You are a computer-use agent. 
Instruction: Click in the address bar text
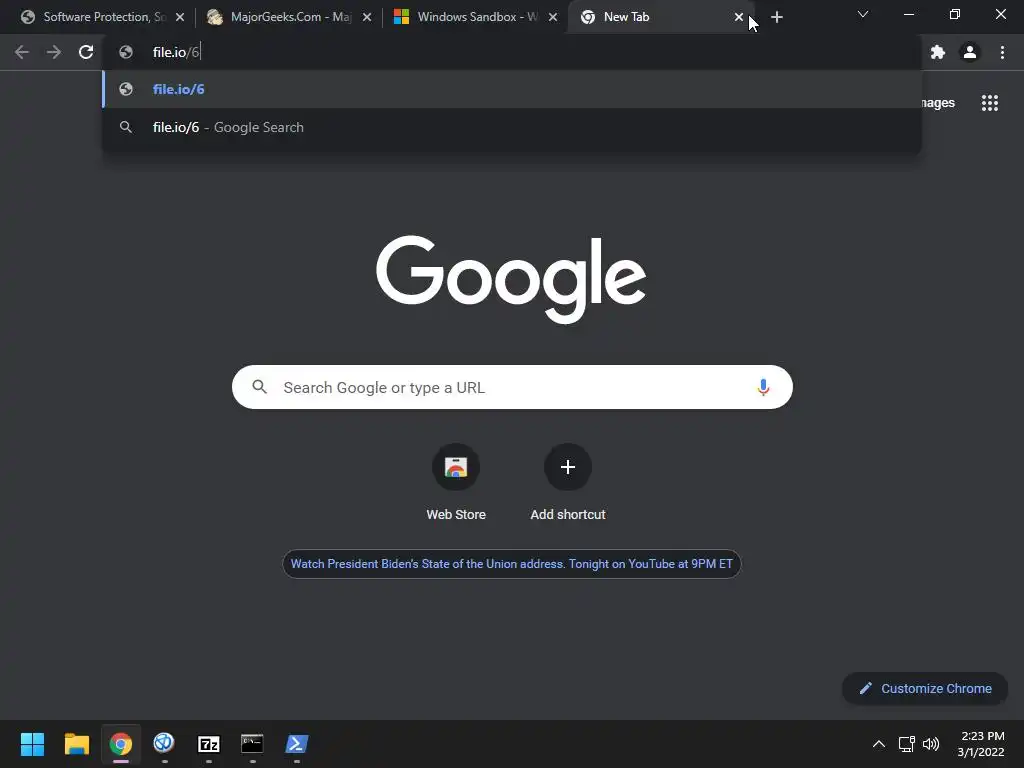[x=176, y=52]
